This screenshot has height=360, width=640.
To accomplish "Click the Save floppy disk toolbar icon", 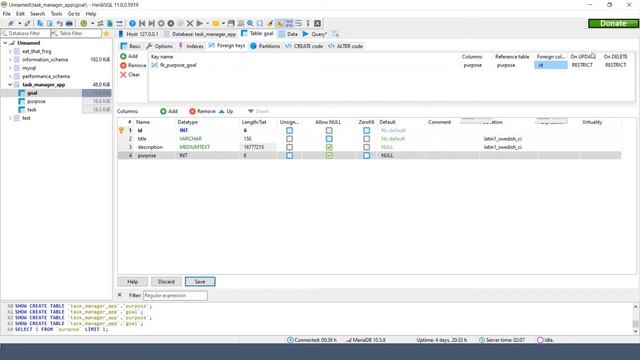I will [231, 23].
